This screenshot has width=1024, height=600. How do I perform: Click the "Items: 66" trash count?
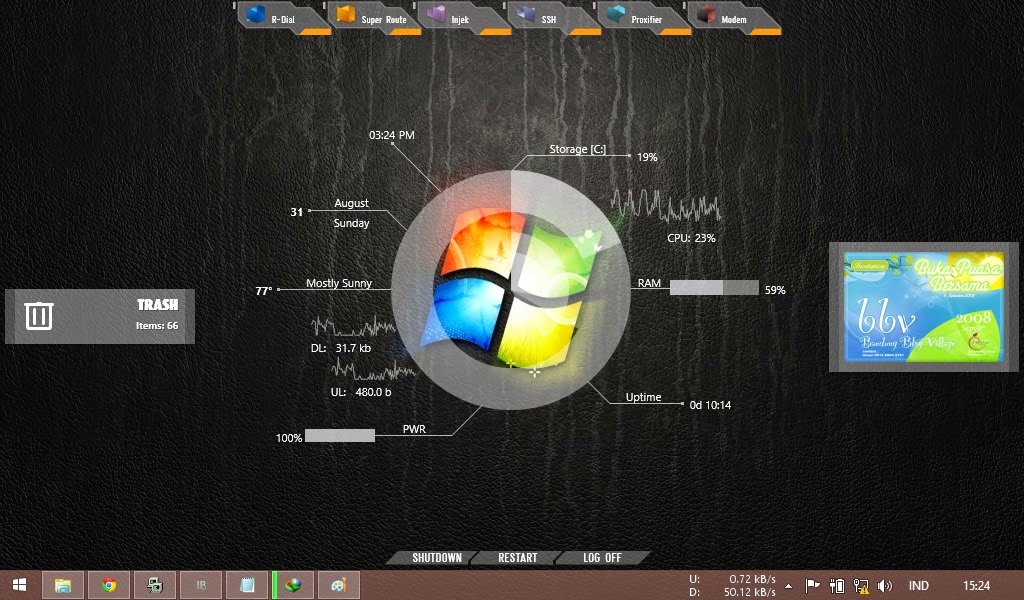tap(157, 325)
